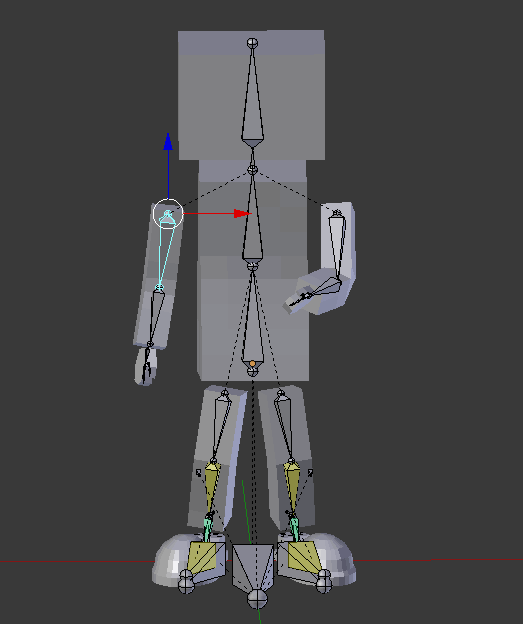Click the heel joint spheres on the left shoe
The width and height of the screenshot is (523, 624).
point(186,581)
